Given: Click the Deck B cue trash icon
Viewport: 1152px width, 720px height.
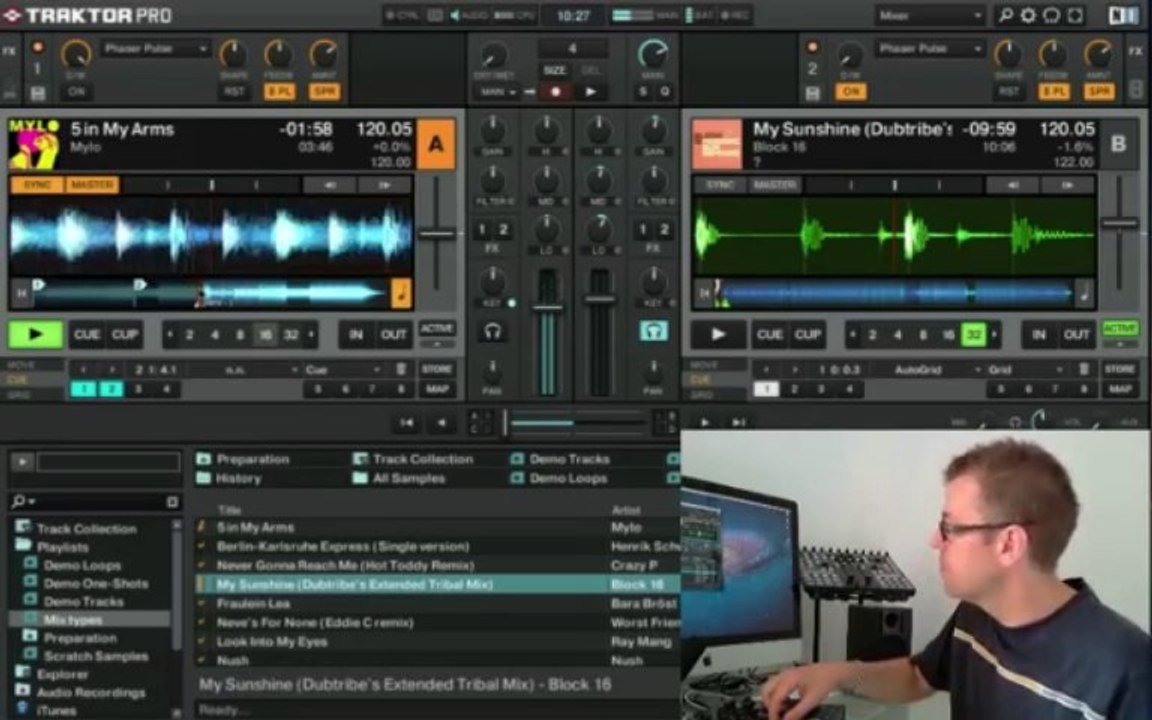Looking at the screenshot, I should point(1084,369).
